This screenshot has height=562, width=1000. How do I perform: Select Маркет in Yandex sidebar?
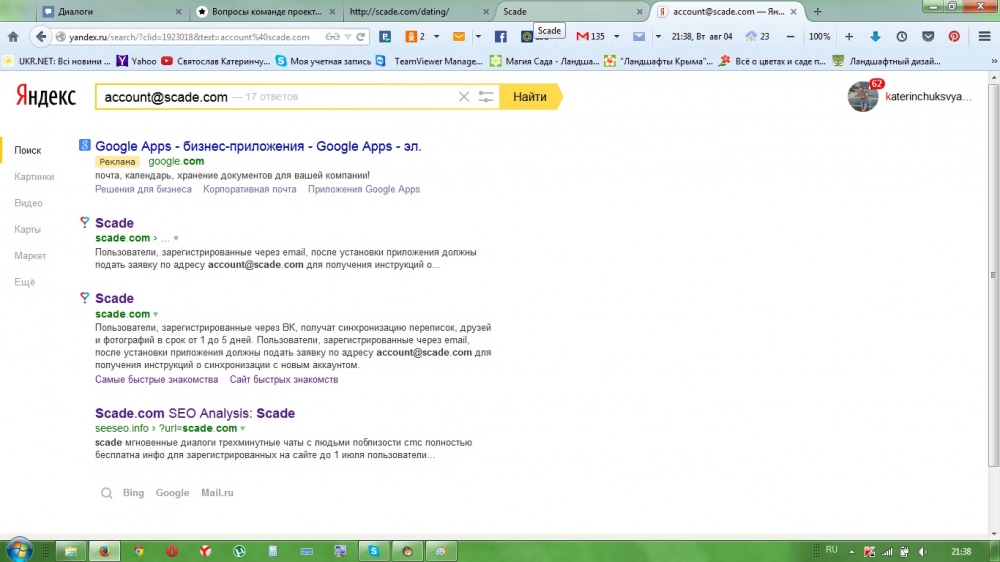click(30, 256)
